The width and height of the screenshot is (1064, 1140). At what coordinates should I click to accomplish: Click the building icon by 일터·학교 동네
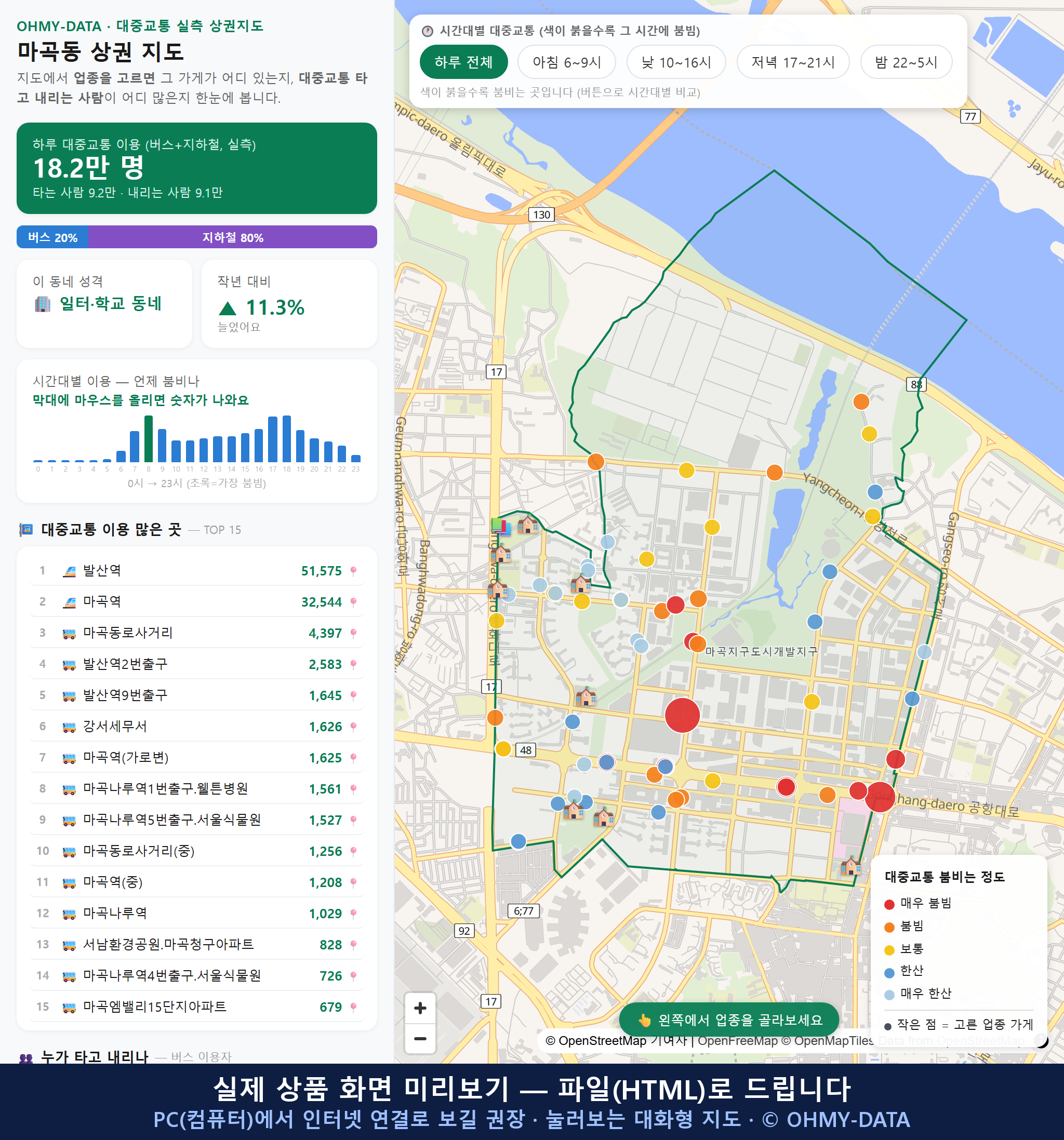tap(43, 304)
